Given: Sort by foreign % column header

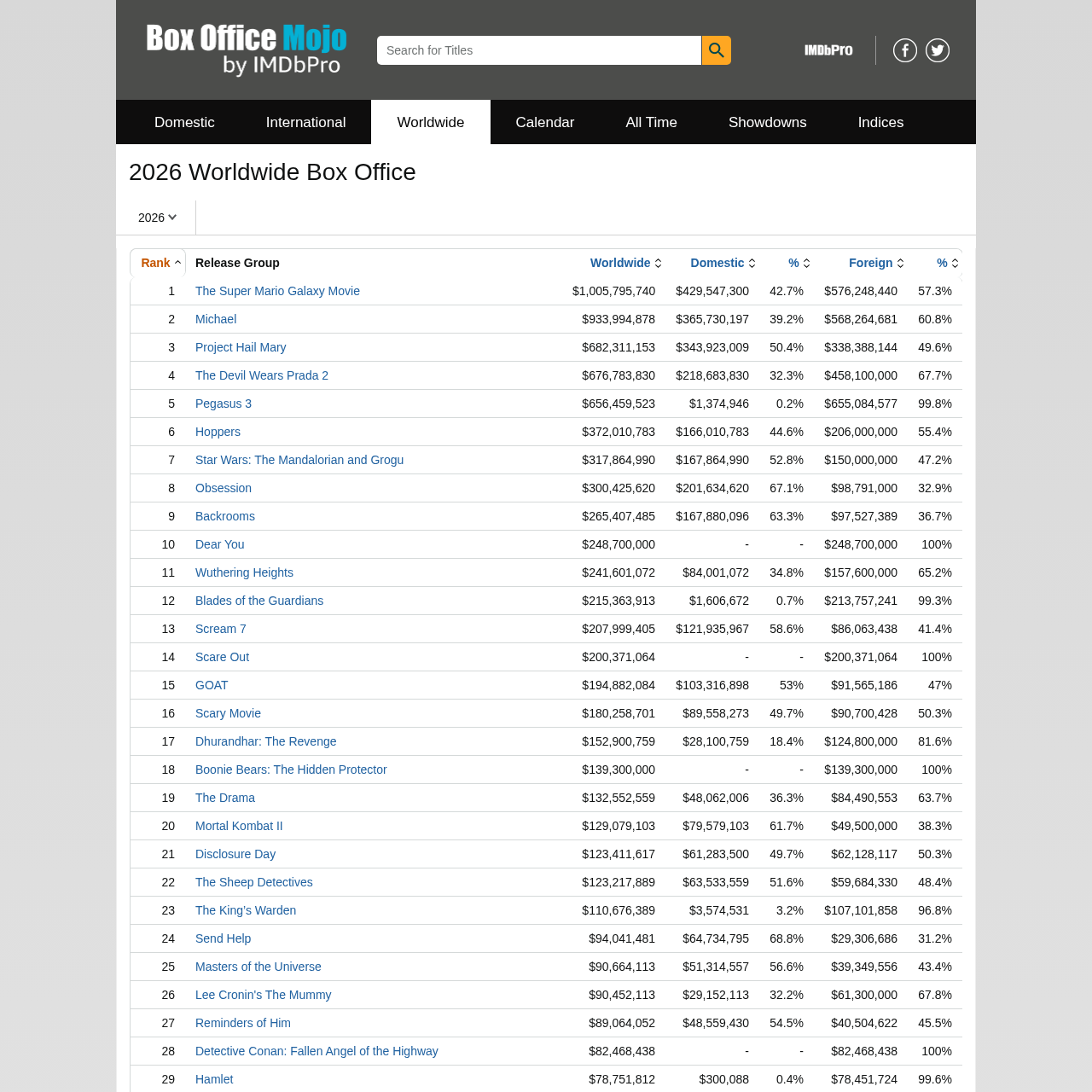Looking at the screenshot, I should pyautogui.click(x=948, y=263).
